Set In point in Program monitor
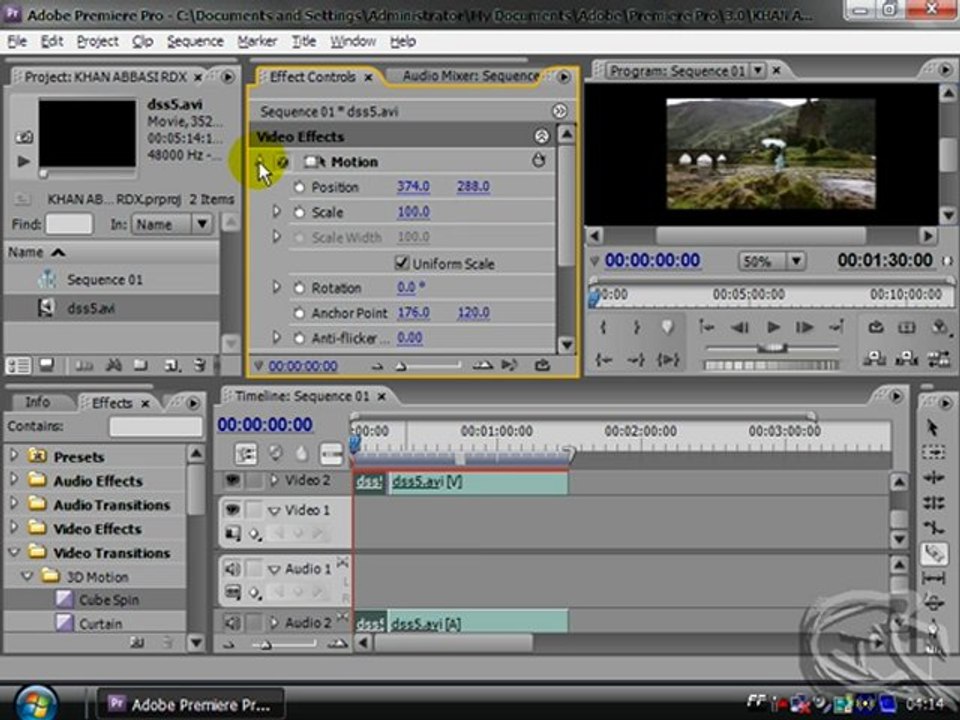The height and width of the screenshot is (720, 960). tap(604, 328)
